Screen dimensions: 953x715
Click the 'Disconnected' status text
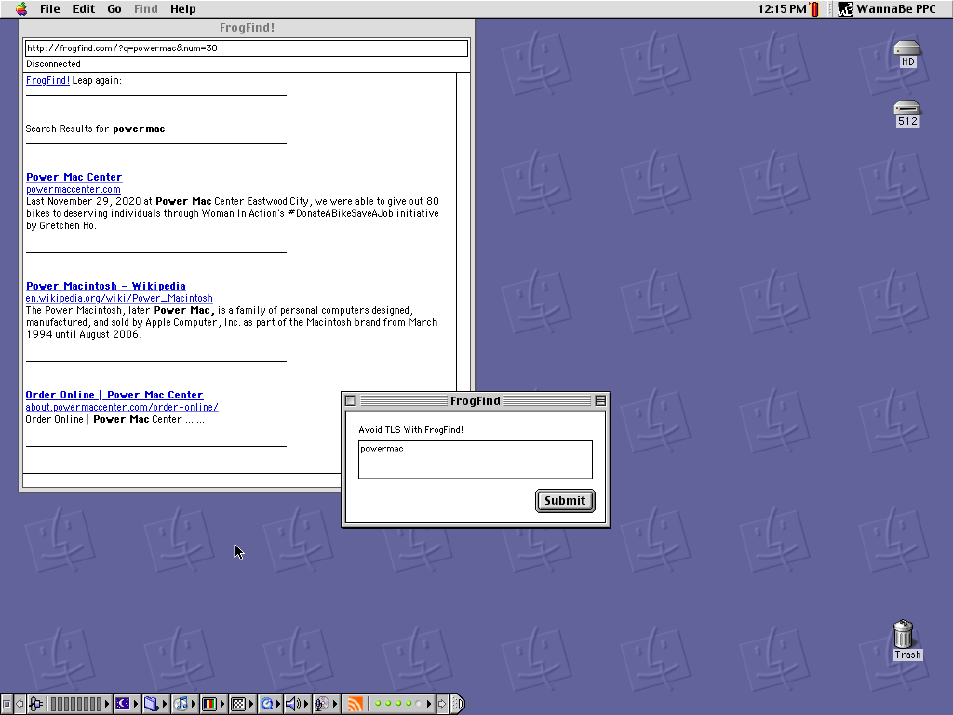pyautogui.click(x=53, y=64)
